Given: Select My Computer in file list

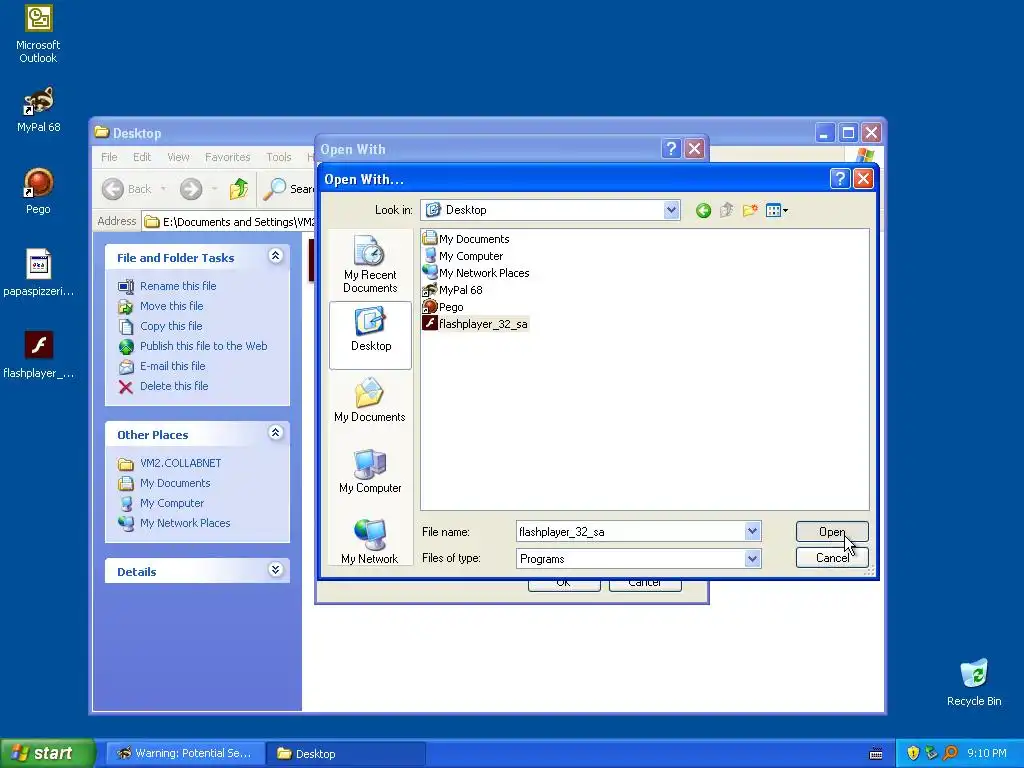Looking at the screenshot, I should pos(463,256).
